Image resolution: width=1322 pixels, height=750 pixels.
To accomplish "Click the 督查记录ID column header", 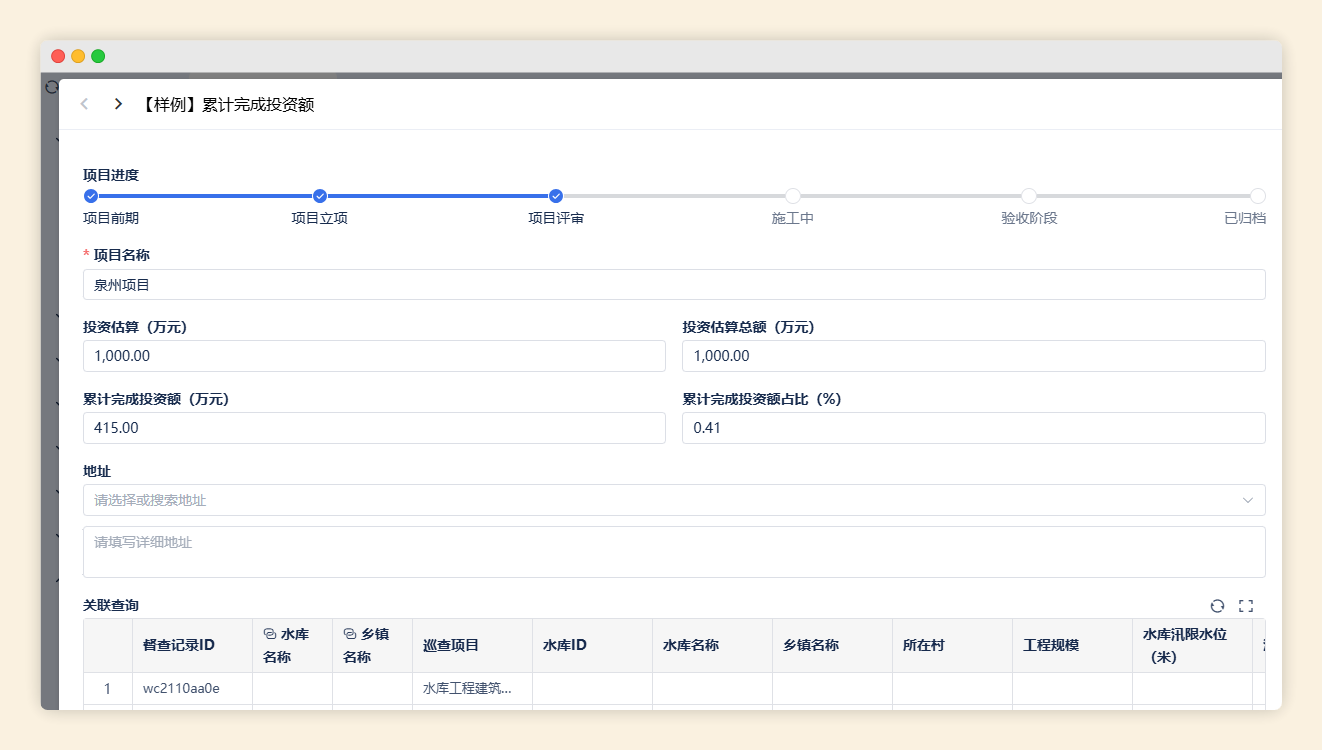I will (x=179, y=645).
